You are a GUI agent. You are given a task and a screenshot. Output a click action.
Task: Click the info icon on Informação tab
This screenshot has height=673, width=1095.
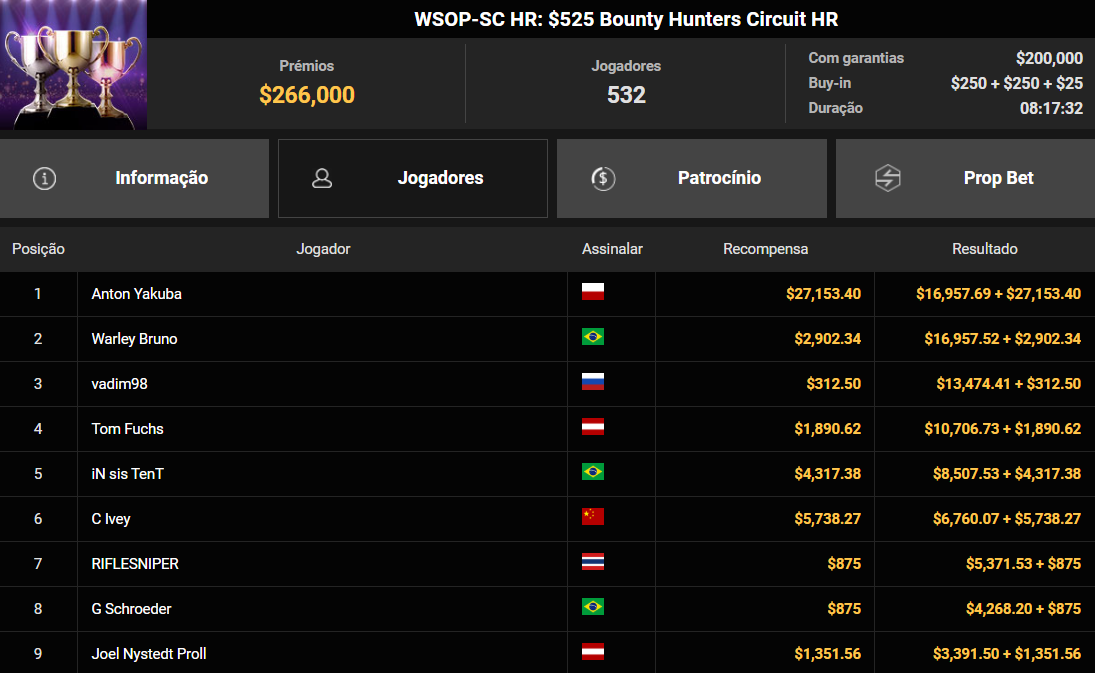[x=43, y=178]
